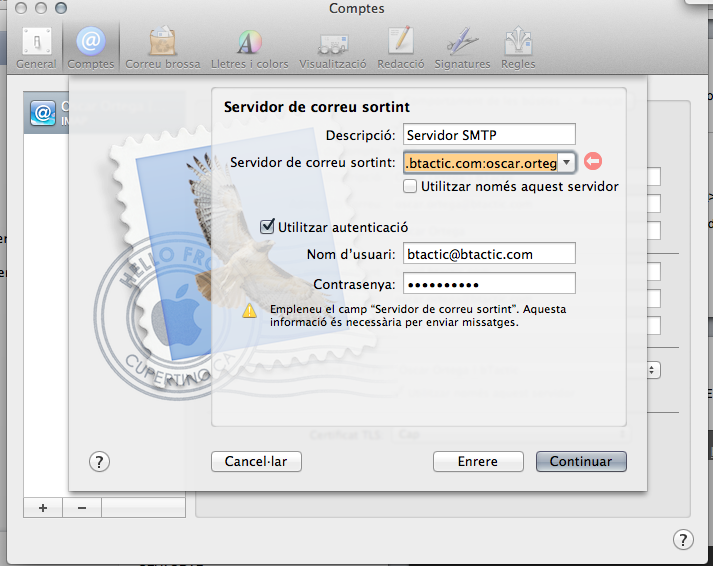This screenshot has width=713, height=566.
Task: Uncheck Utilitzar autenticació checkbox
Action: (267, 226)
